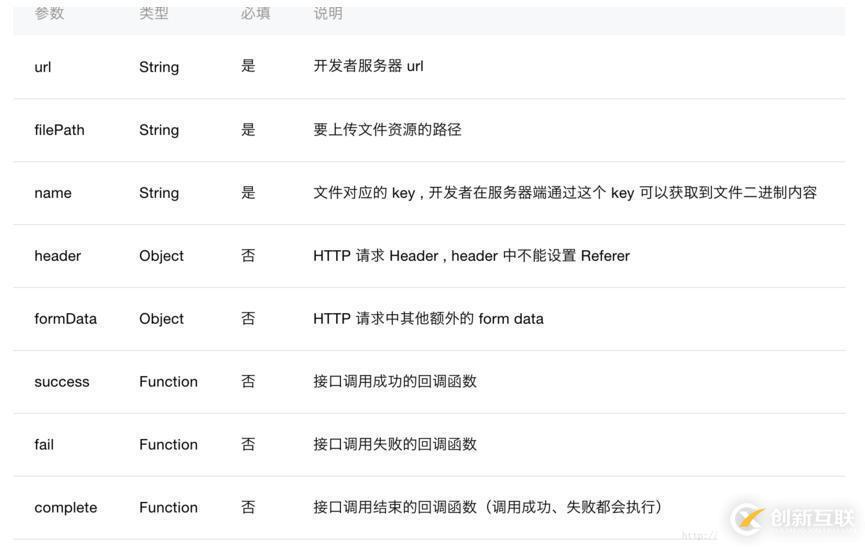Click the Function type in success row
This screenshot has height=548, width=865.
coord(168,382)
